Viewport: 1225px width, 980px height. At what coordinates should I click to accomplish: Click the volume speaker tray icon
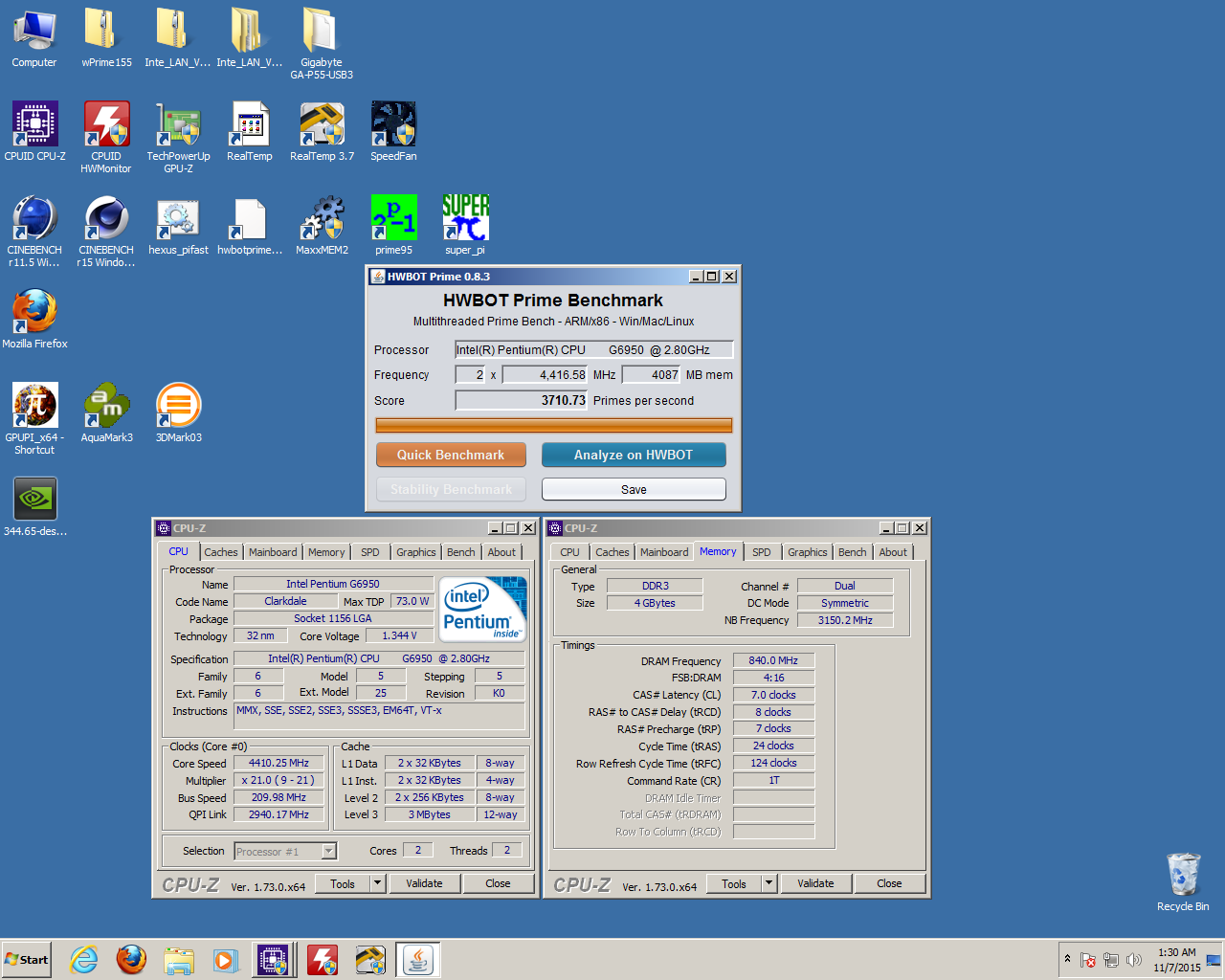pos(1134,960)
